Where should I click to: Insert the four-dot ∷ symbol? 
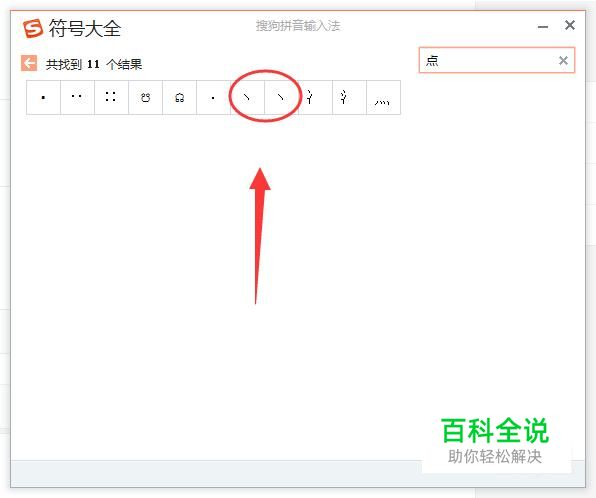pyautogui.click(x=111, y=97)
